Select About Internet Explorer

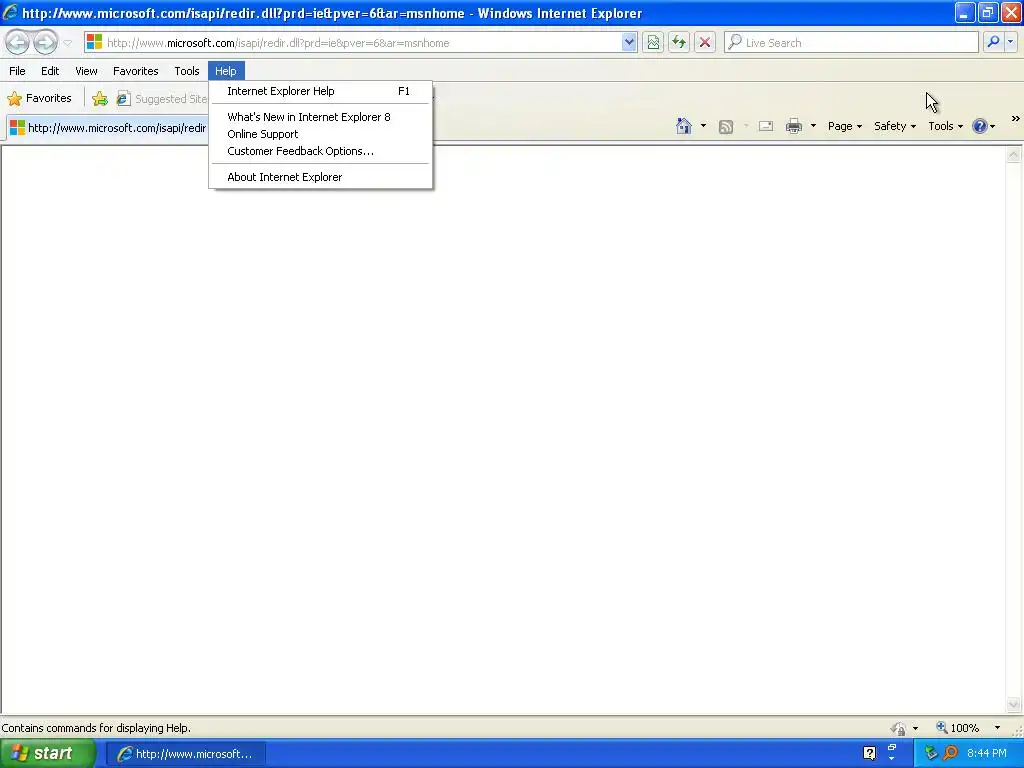(x=320, y=177)
